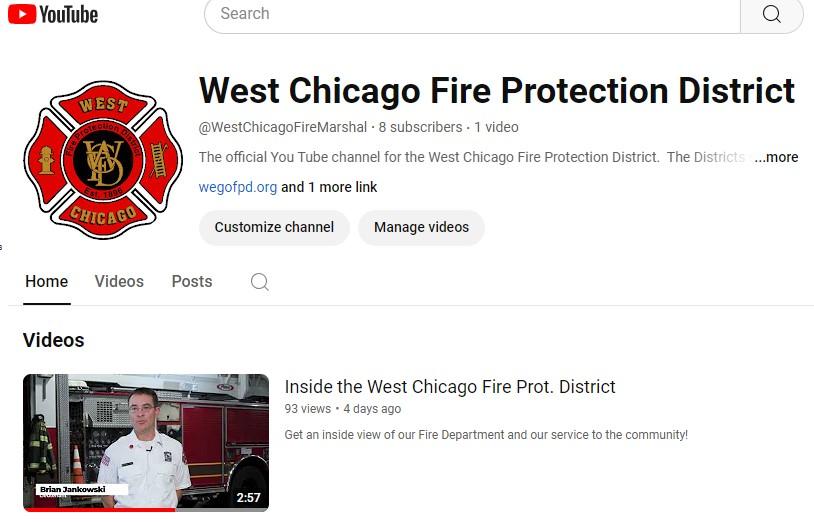Click the Manage videos button

[x=421, y=227]
